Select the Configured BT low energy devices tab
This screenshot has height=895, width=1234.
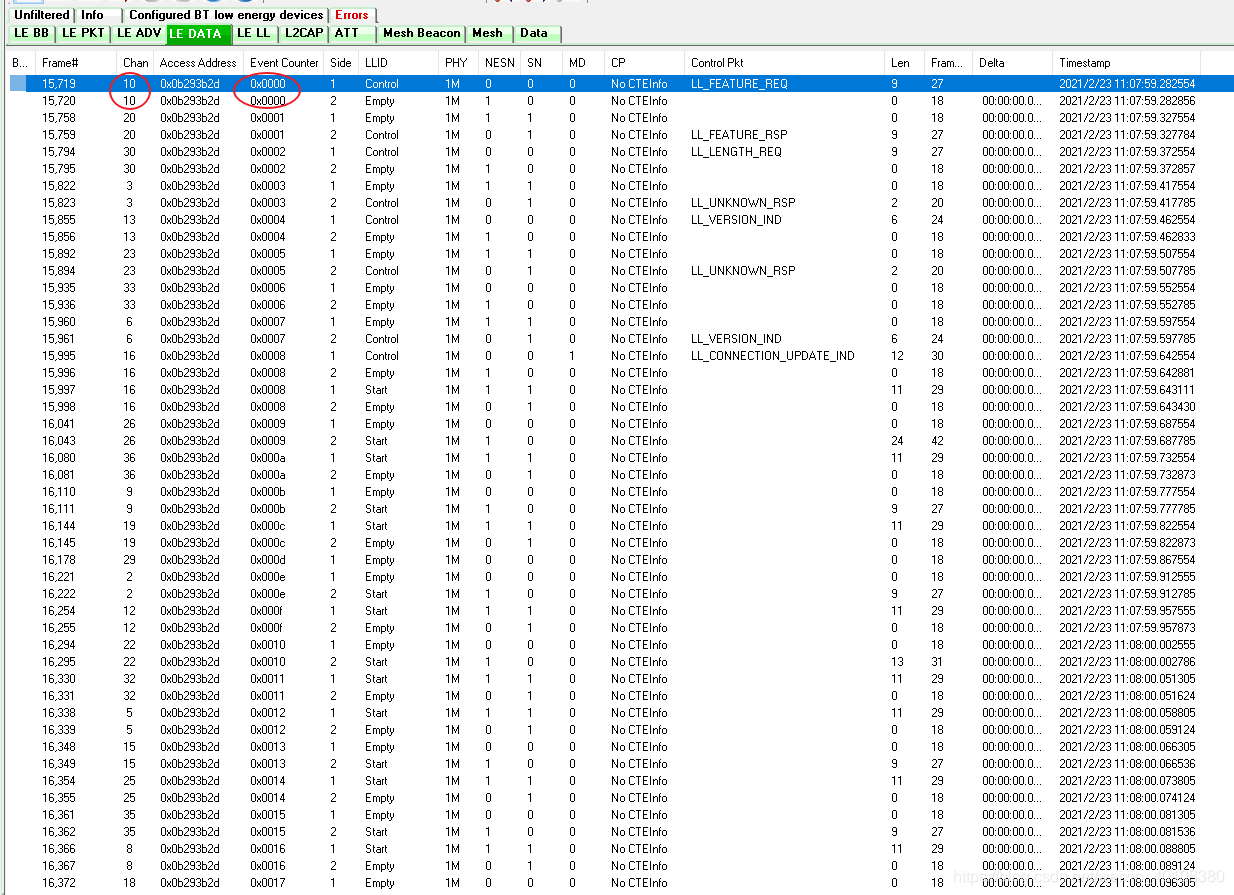coord(226,15)
